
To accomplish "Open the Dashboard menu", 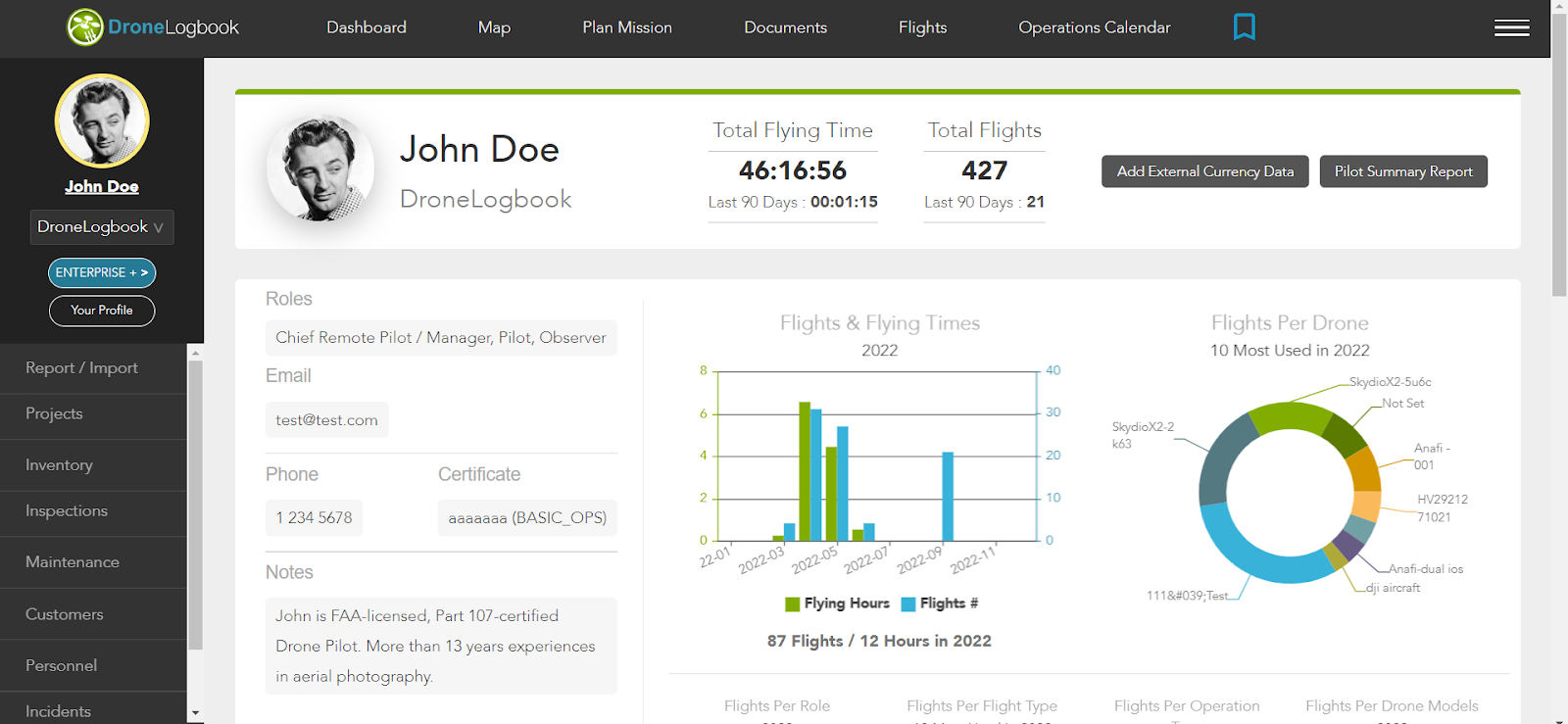I will point(367,27).
